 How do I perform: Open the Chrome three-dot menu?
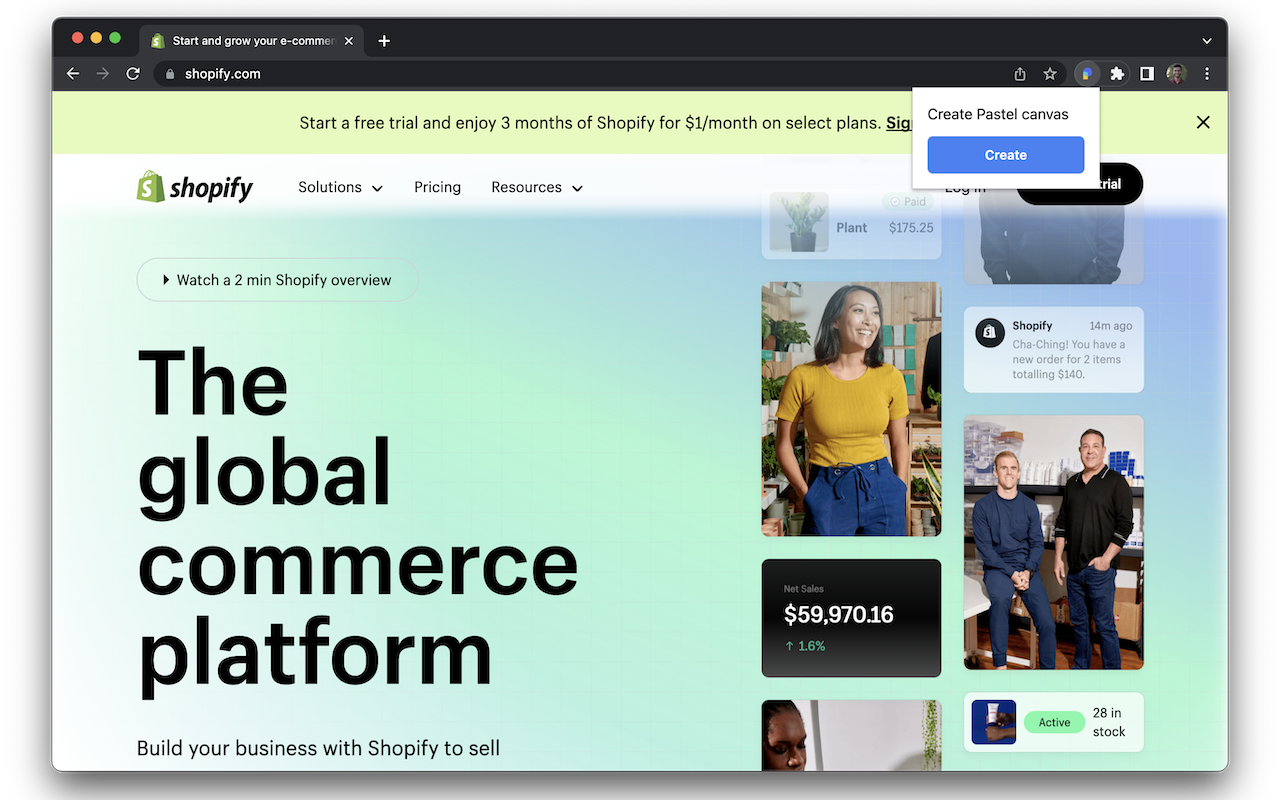(1207, 74)
